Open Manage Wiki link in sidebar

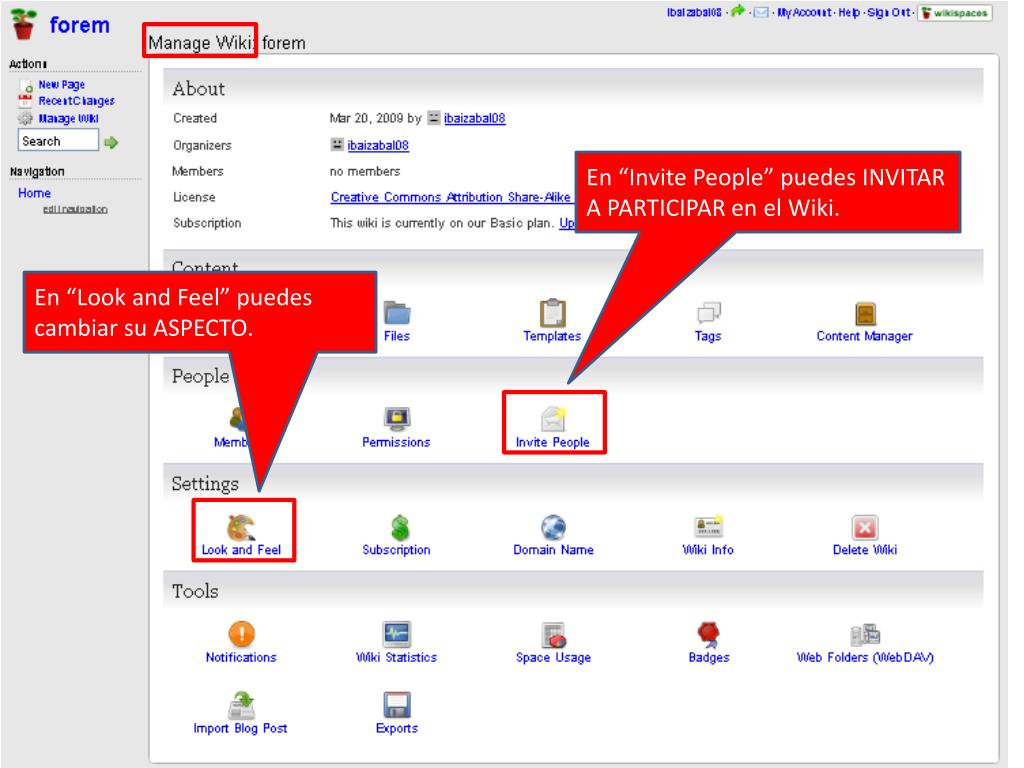pos(69,118)
